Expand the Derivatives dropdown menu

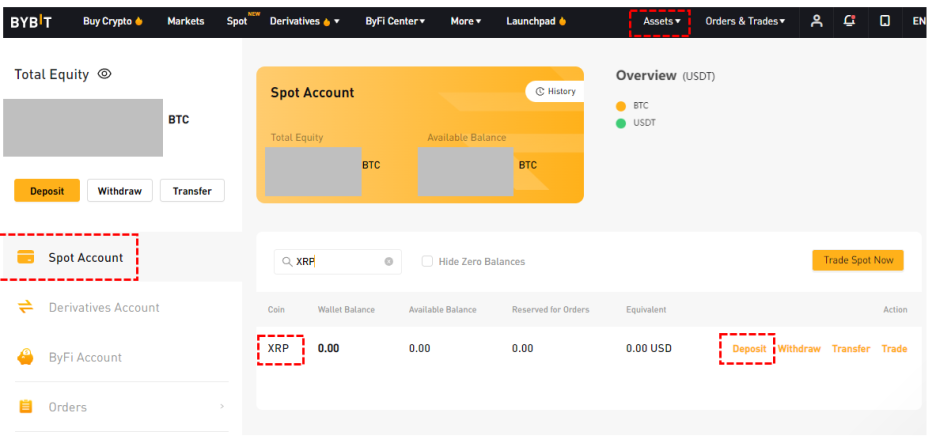point(337,21)
